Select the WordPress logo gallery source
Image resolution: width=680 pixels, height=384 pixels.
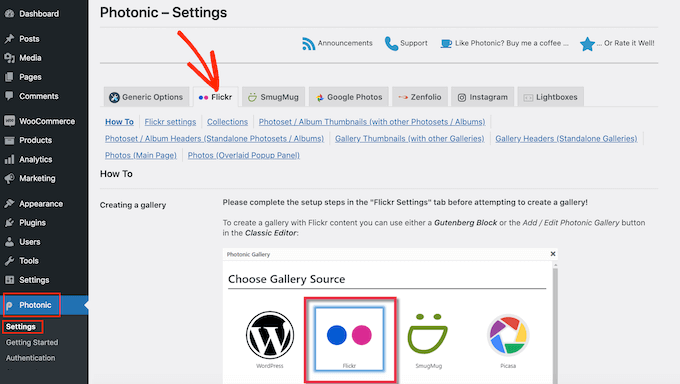270,335
